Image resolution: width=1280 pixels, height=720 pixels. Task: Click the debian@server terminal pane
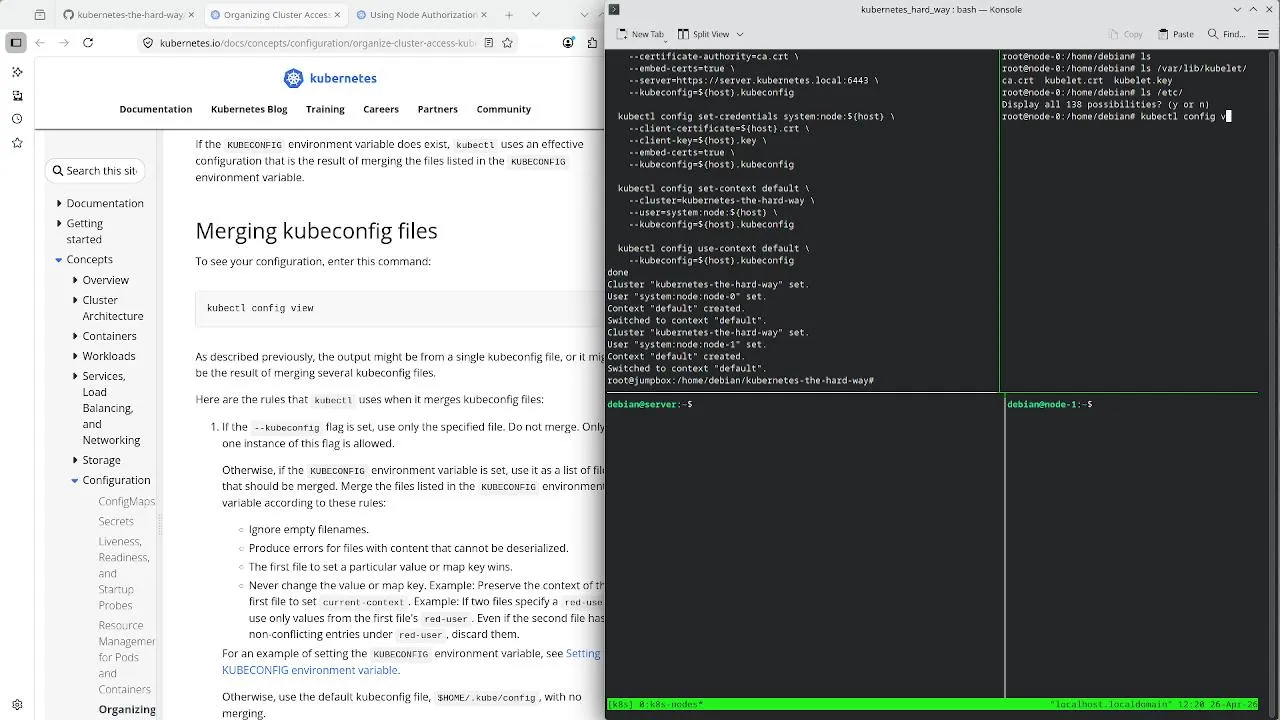point(804,545)
